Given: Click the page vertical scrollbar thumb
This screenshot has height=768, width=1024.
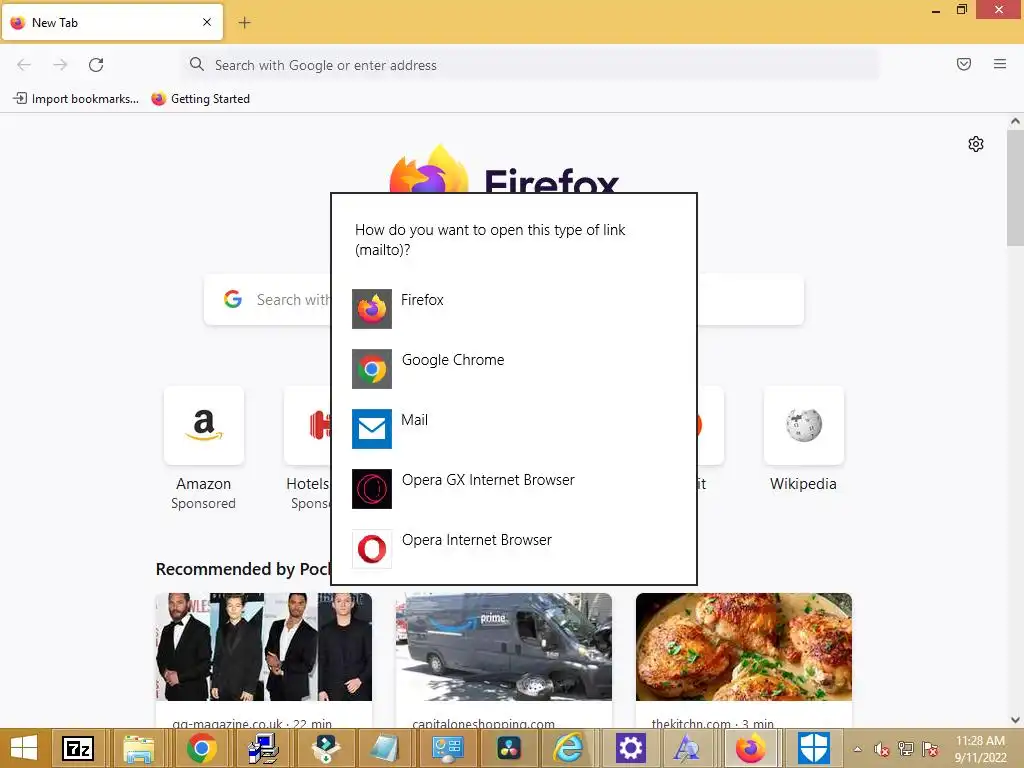Looking at the screenshot, I should pos(1015,188).
